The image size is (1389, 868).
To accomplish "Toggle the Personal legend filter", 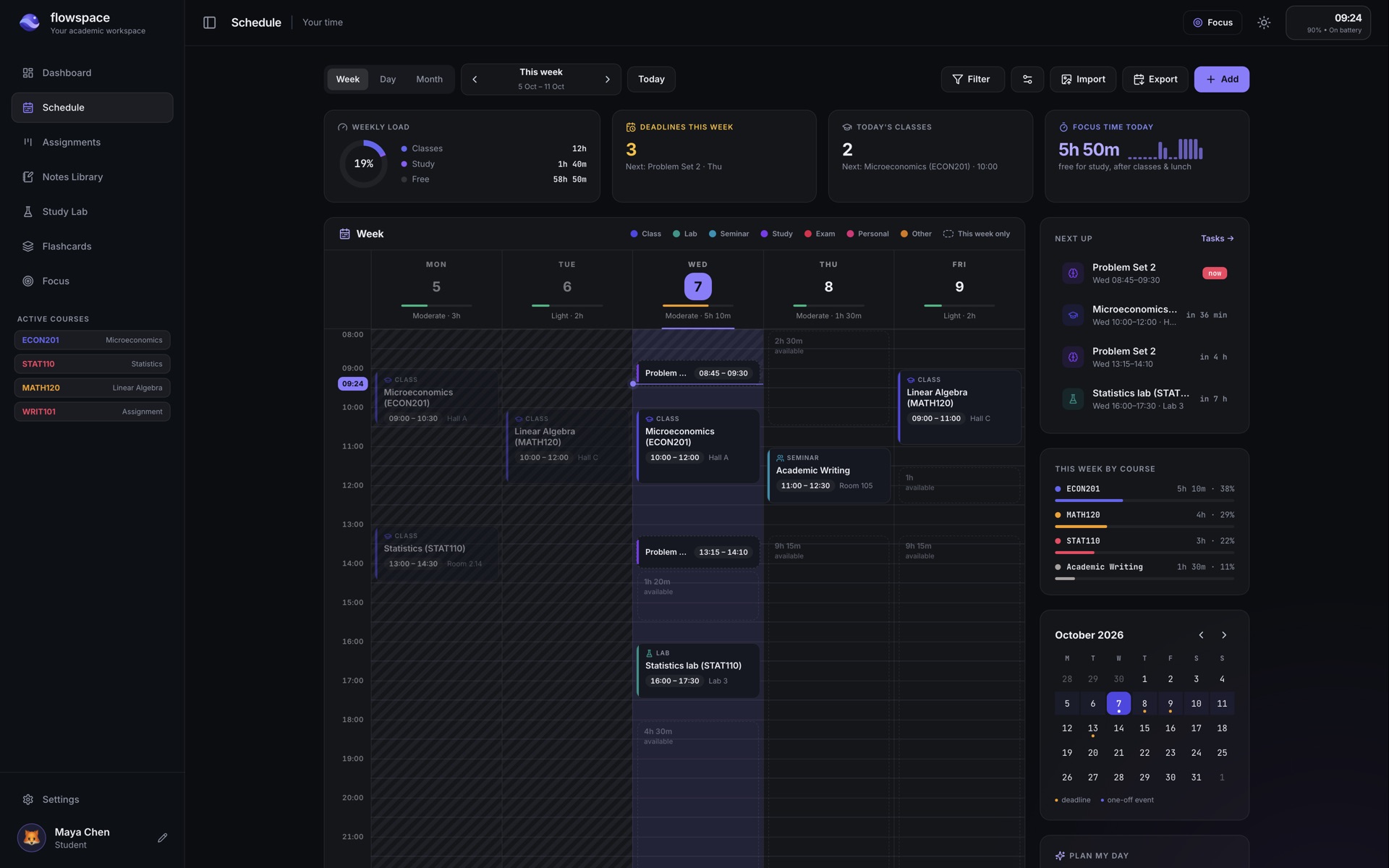I will [x=867, y=234].
